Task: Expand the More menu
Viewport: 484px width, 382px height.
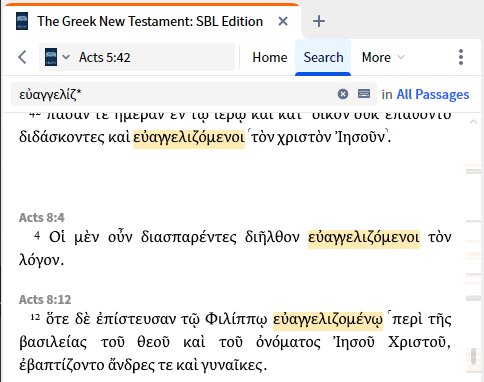Action: (x=383, y=57)
